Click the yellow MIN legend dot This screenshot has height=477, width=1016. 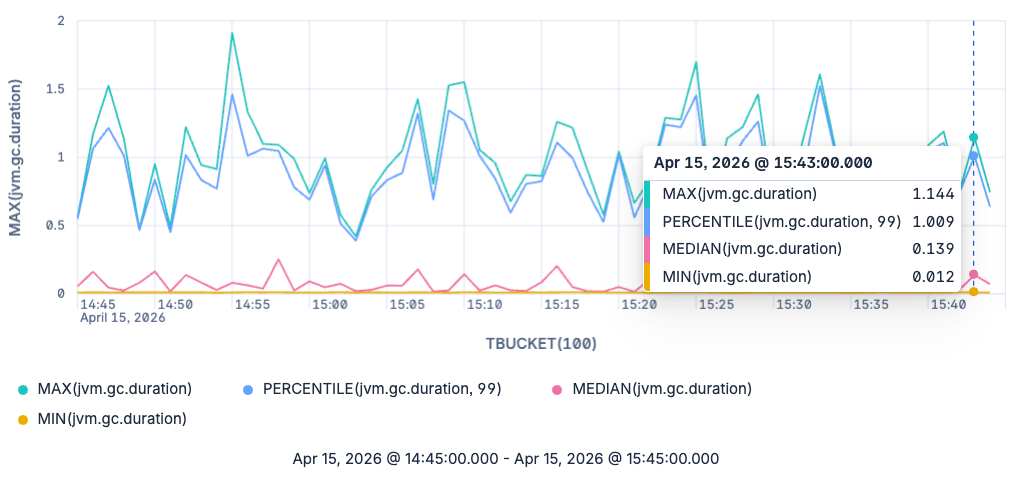[23, 419]
